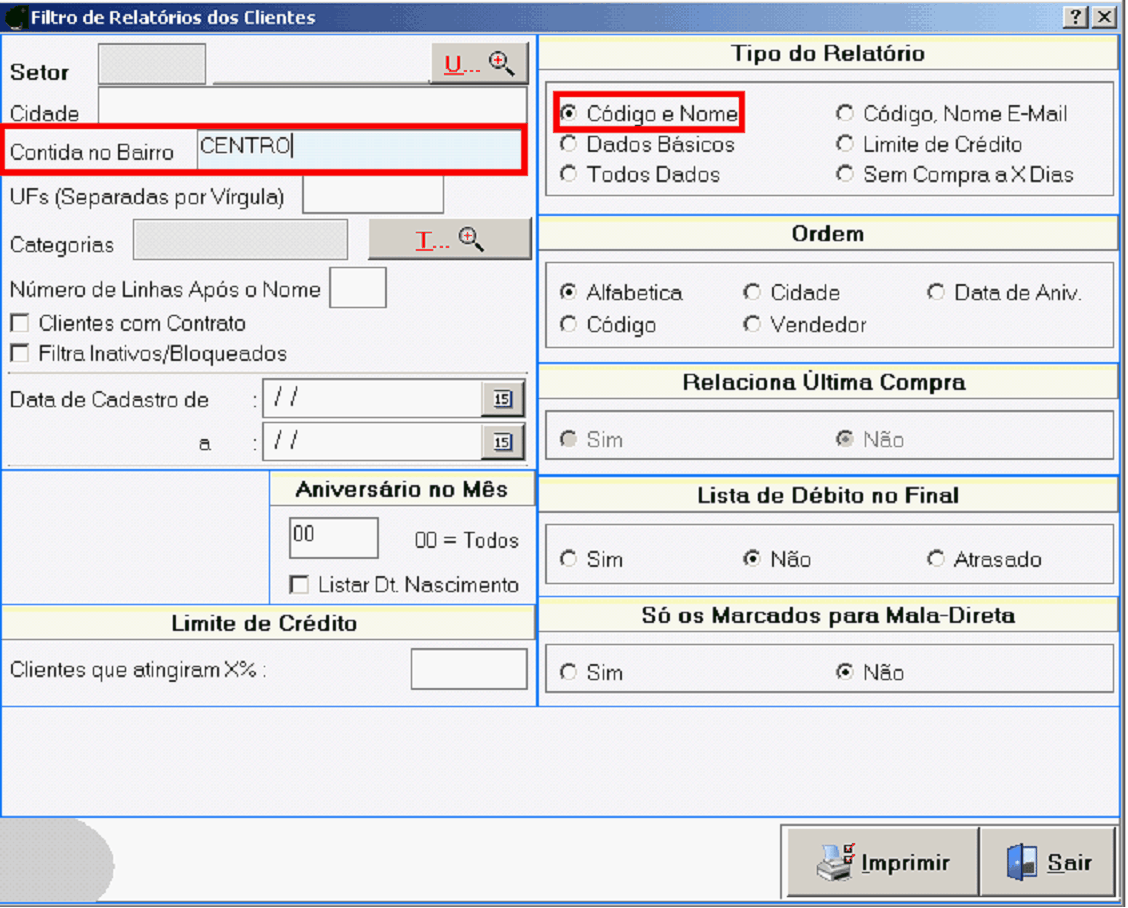Viewport: 1128px width, 908px height.
Task: Open calendar for the end date field
Action: click(502, 441)
